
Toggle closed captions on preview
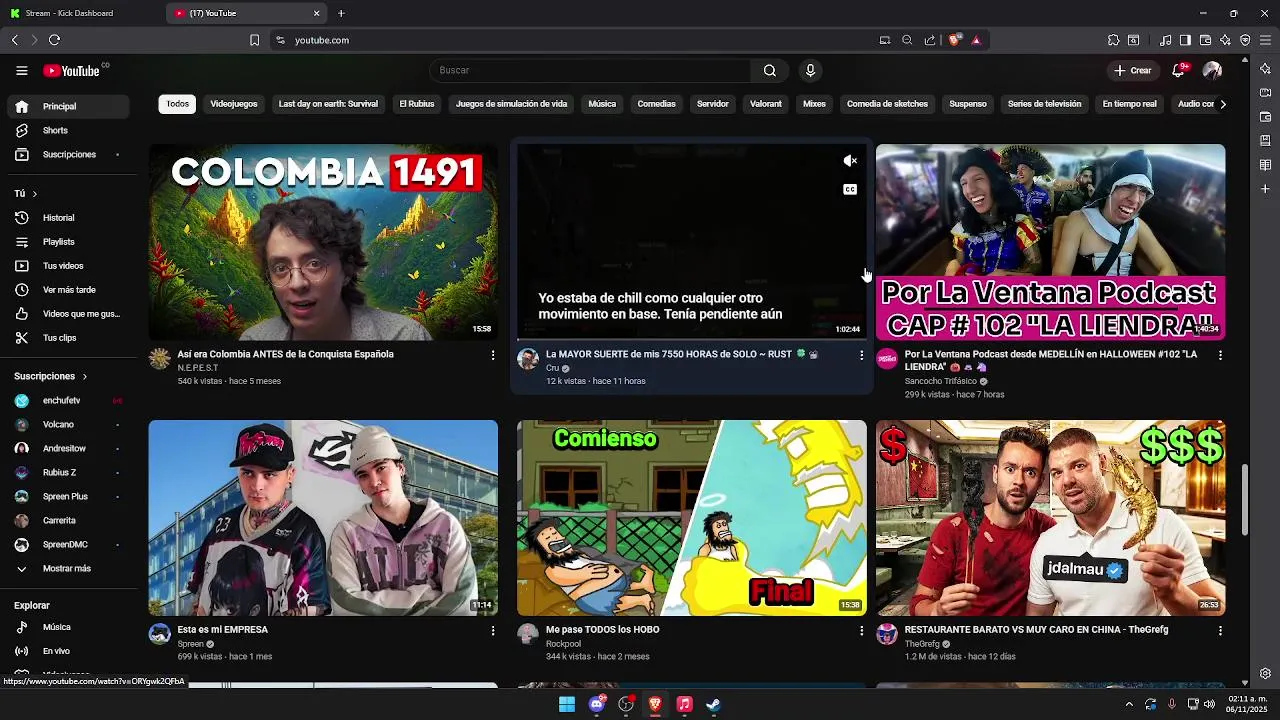pos(850,189)
